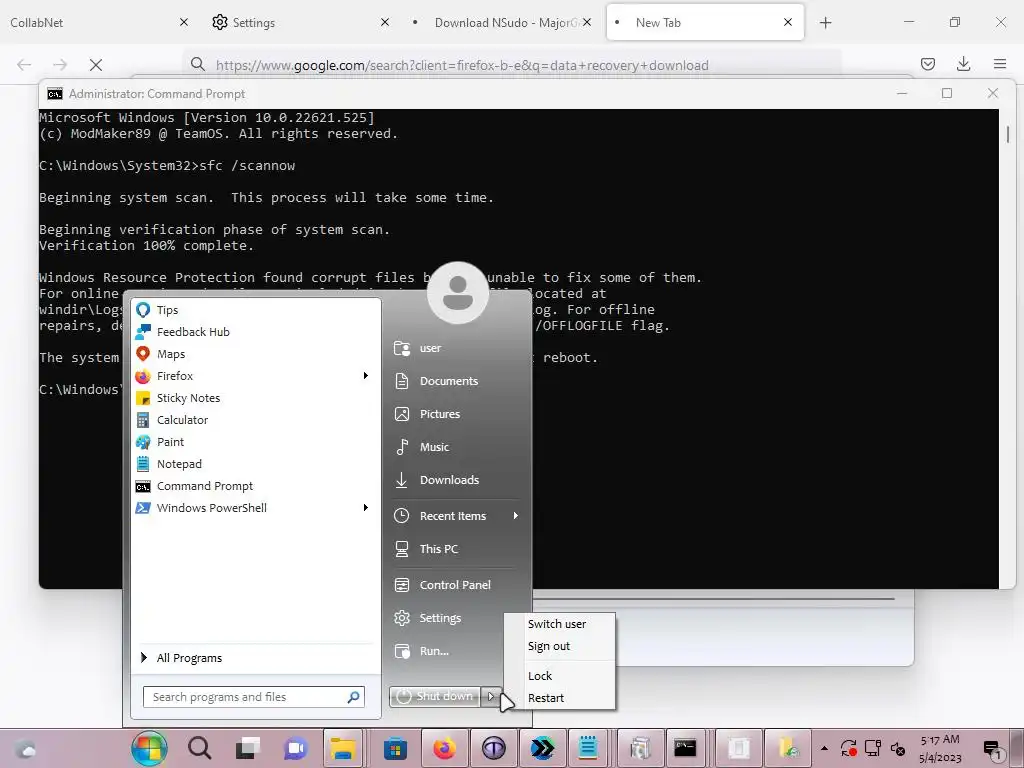Click the taskbar clock showing 5:17 AM
The height and width of the screenshot is (768, 1024).
[x=940, y=749]
